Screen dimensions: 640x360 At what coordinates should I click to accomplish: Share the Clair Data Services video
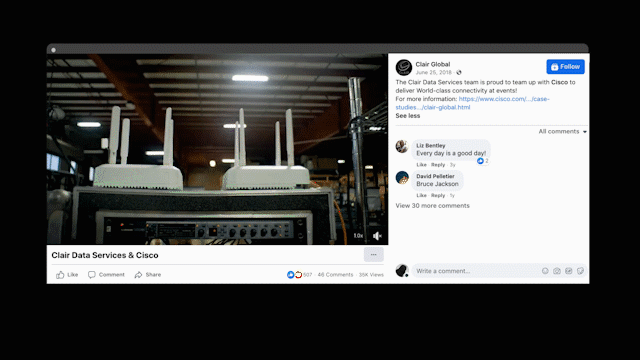click(148, 275)
